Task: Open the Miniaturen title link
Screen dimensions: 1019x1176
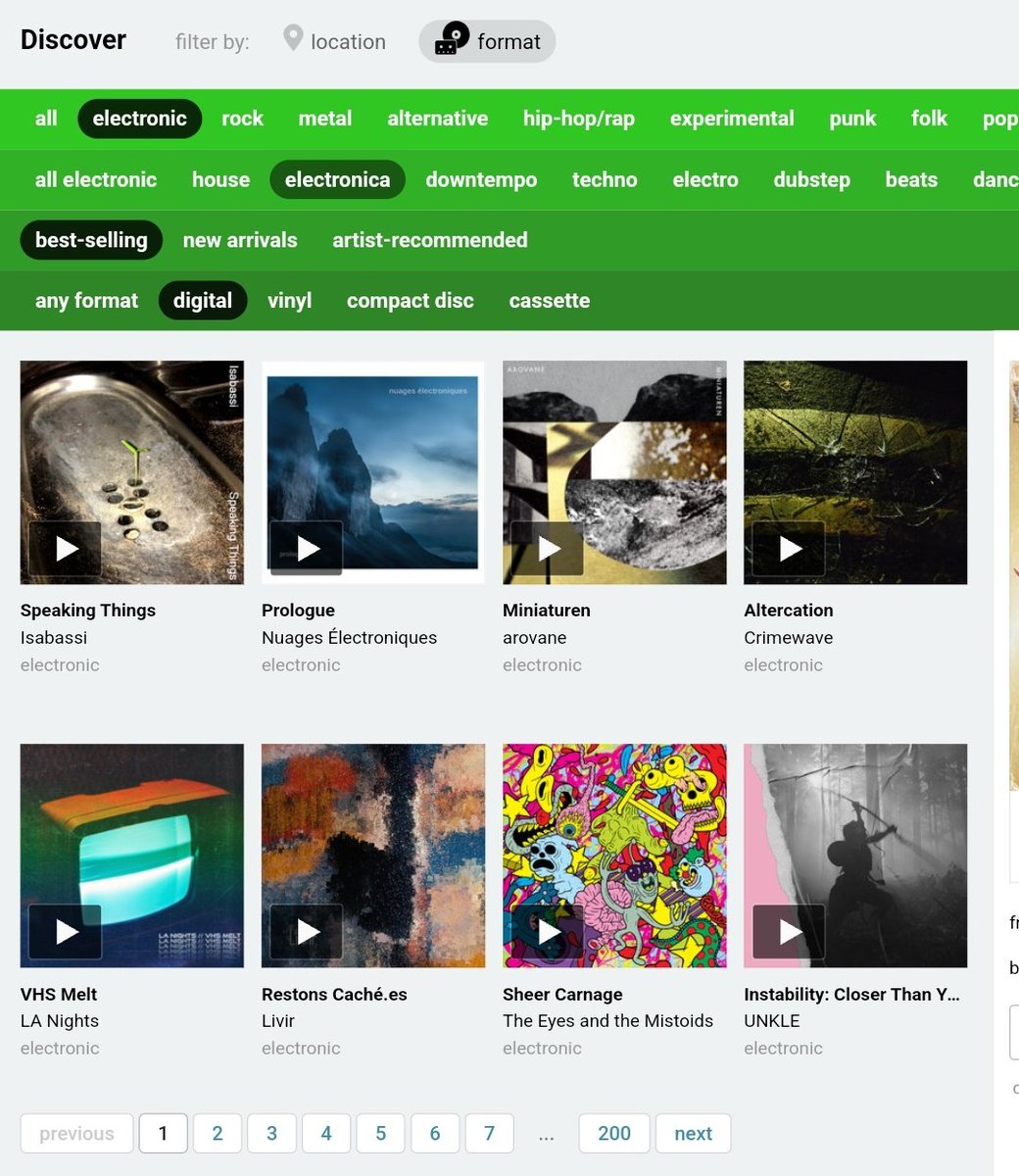Action: [x=547, y=611]
